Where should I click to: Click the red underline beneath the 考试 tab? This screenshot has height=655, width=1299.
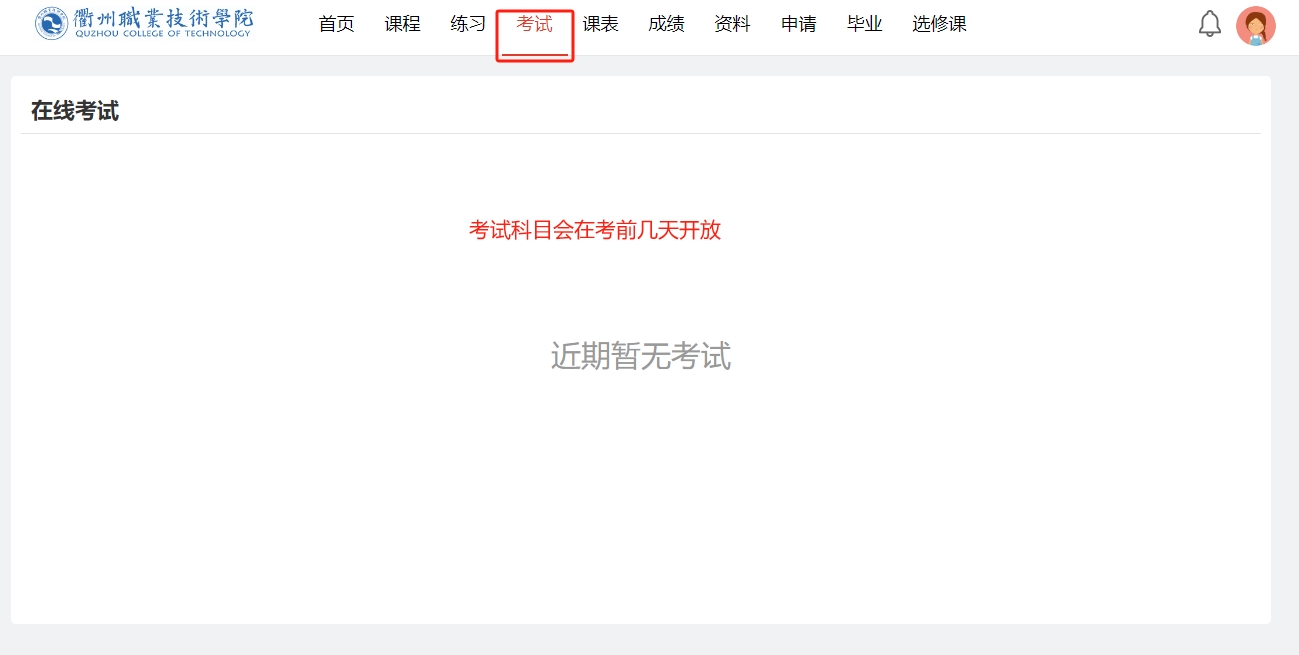pos(534,54)
